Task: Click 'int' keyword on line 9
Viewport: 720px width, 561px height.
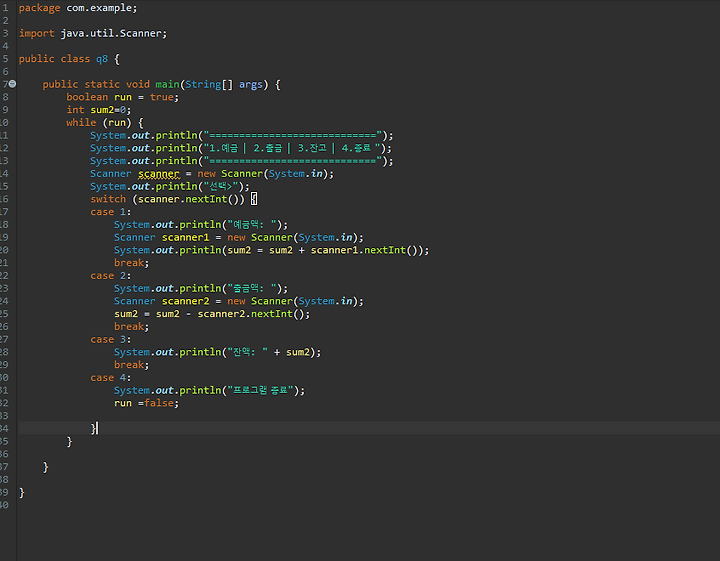Action: (75, 110)
